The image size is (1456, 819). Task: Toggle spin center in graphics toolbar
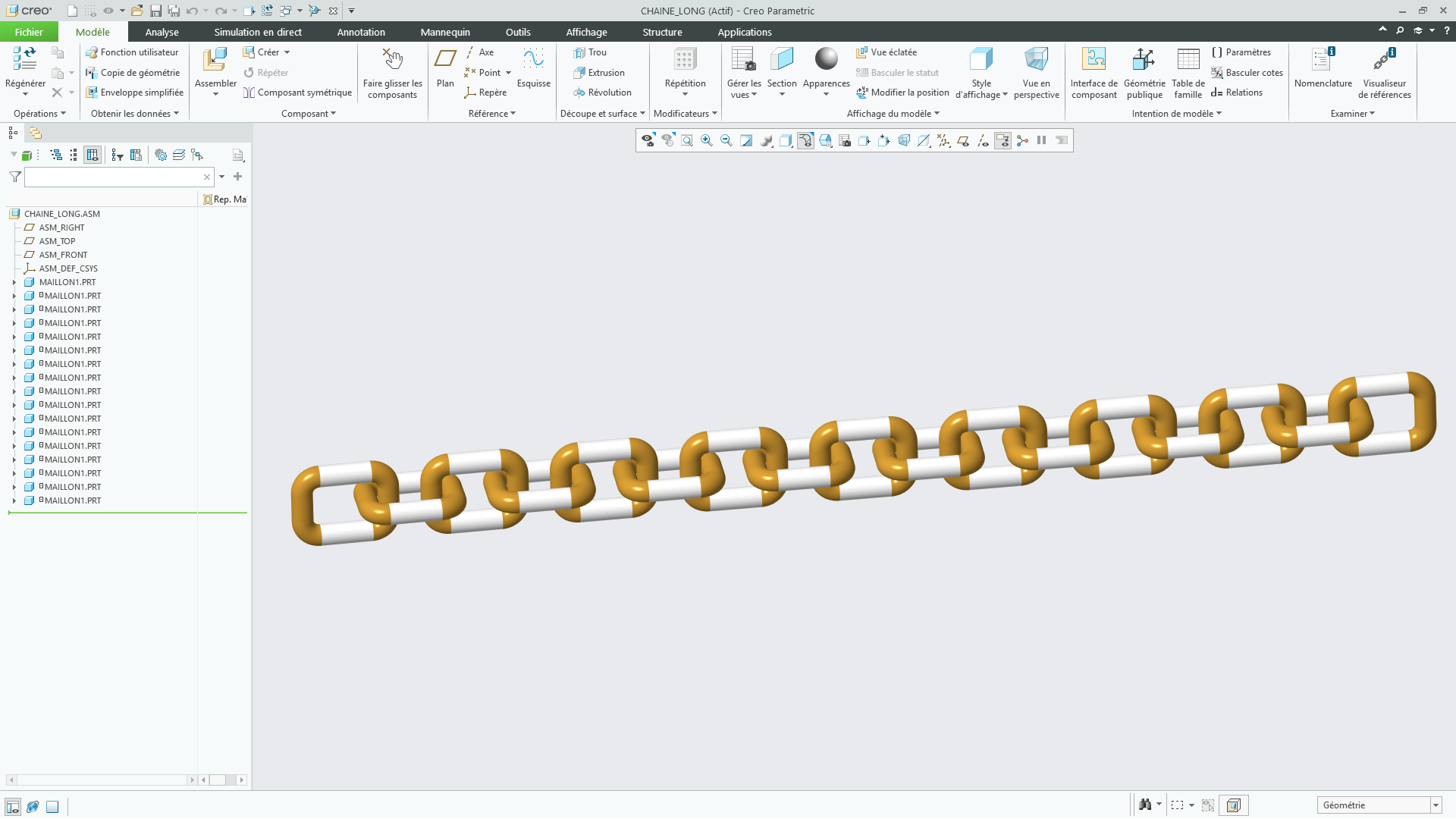[1022, 140]
